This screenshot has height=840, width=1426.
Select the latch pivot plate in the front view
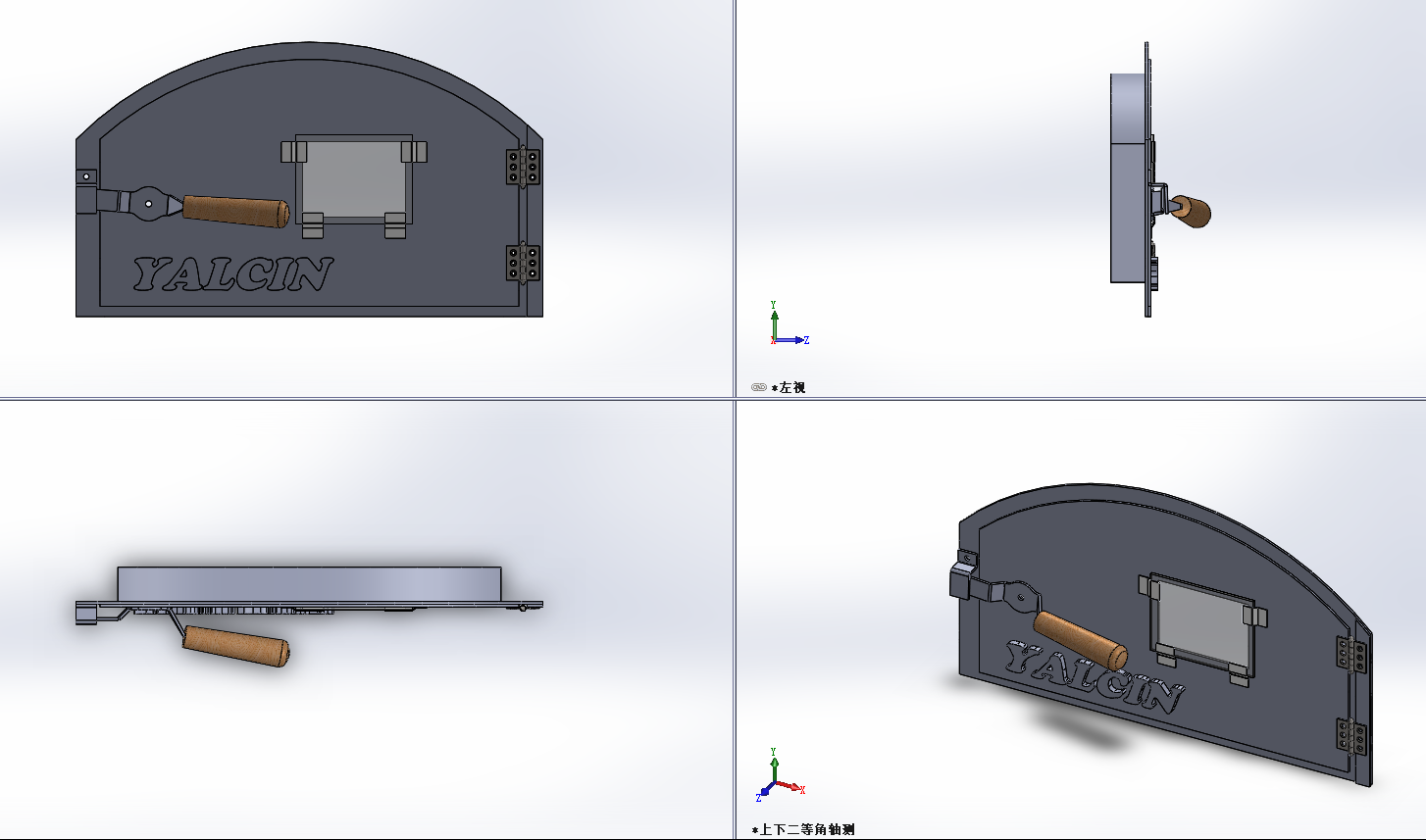coord(148,203)
